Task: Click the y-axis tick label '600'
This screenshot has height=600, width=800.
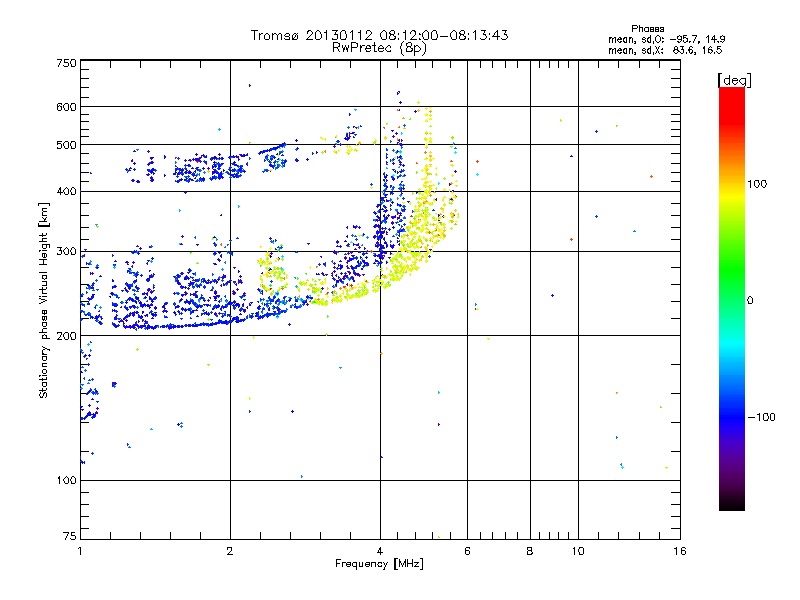Action: (66, 107)
